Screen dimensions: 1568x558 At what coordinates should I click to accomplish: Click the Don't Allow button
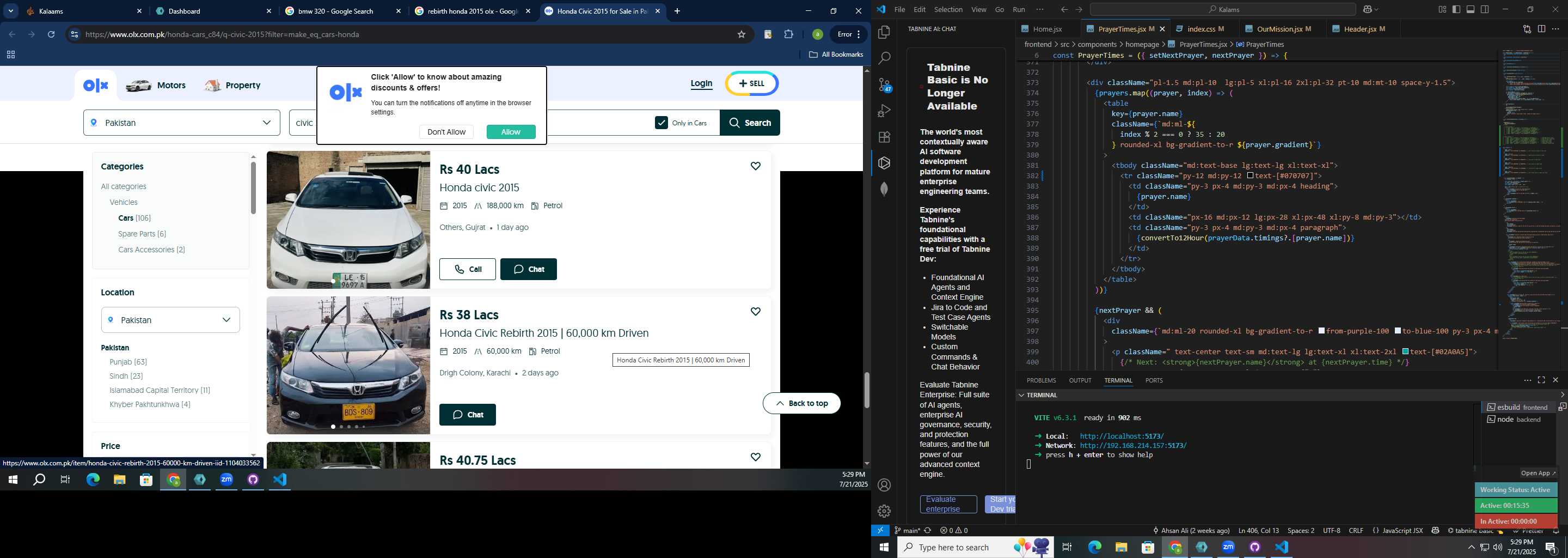pyautogui.click(x=446, y=131)
